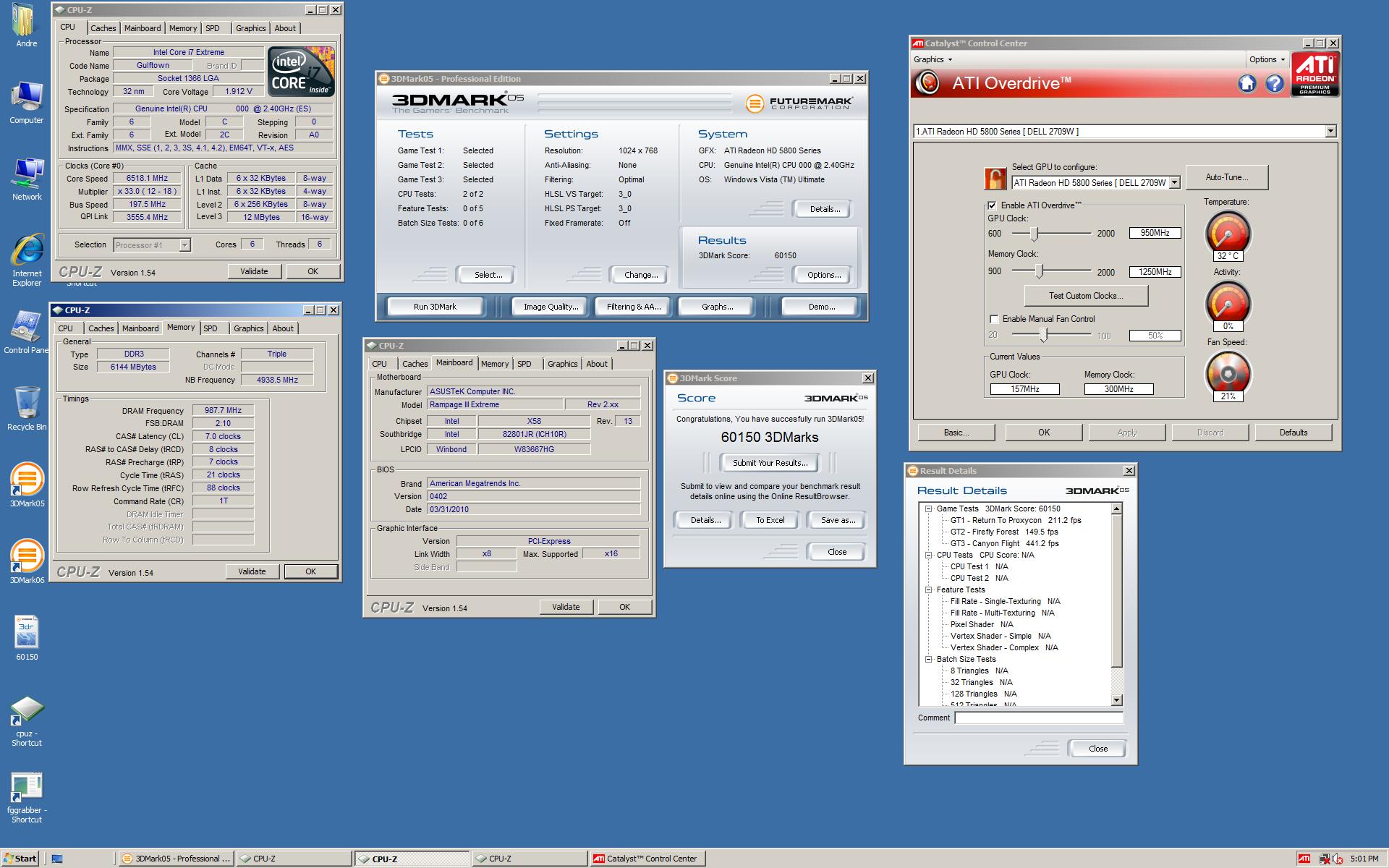The width and height of the screenshot is (1389, 868).
Task: Open the Graphics menu dropdown in Catalyst
Action: click(x=933, y=59)
